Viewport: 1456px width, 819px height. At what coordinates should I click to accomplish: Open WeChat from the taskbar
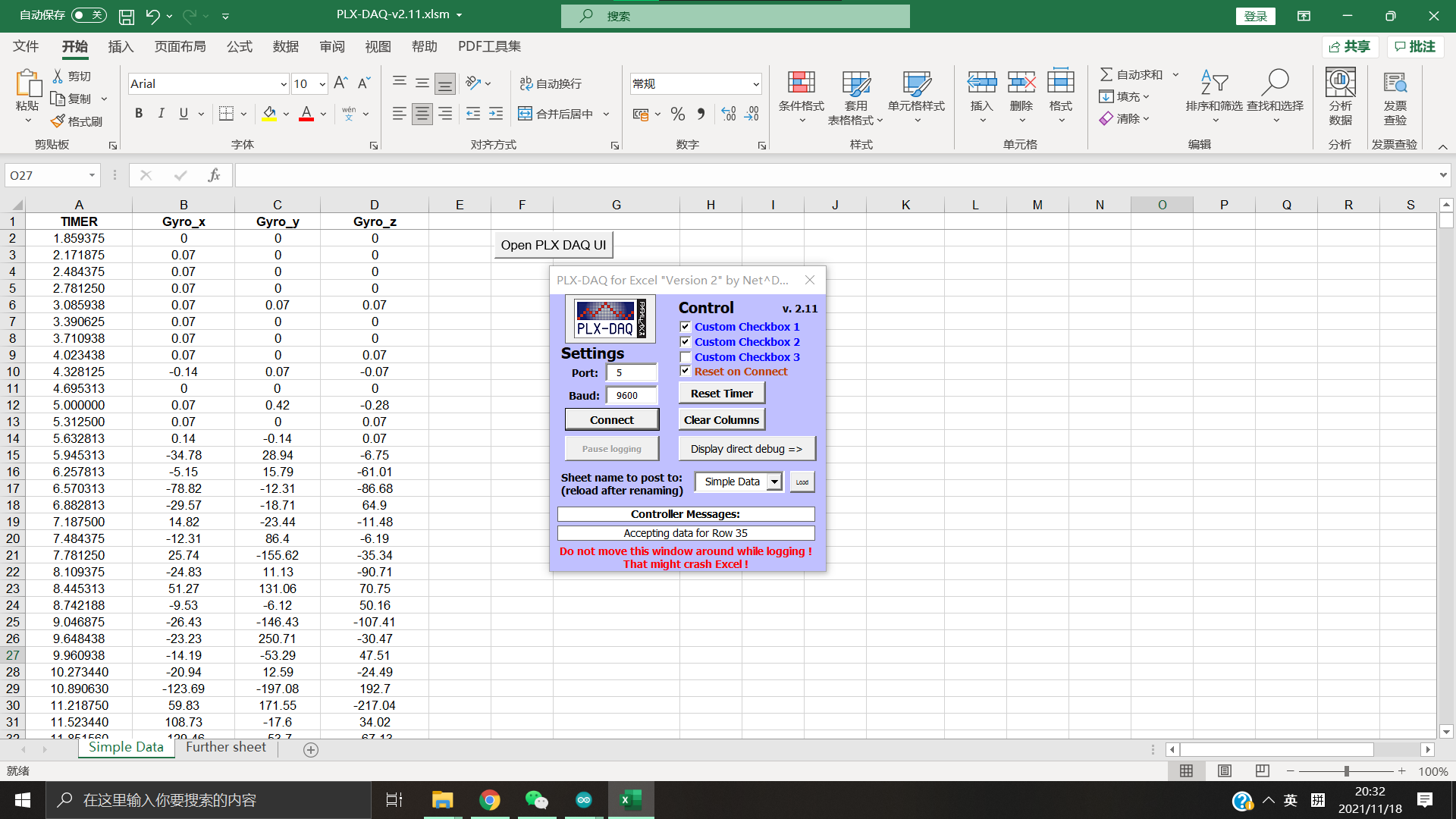pyautogui.click(x=536, y=800)
